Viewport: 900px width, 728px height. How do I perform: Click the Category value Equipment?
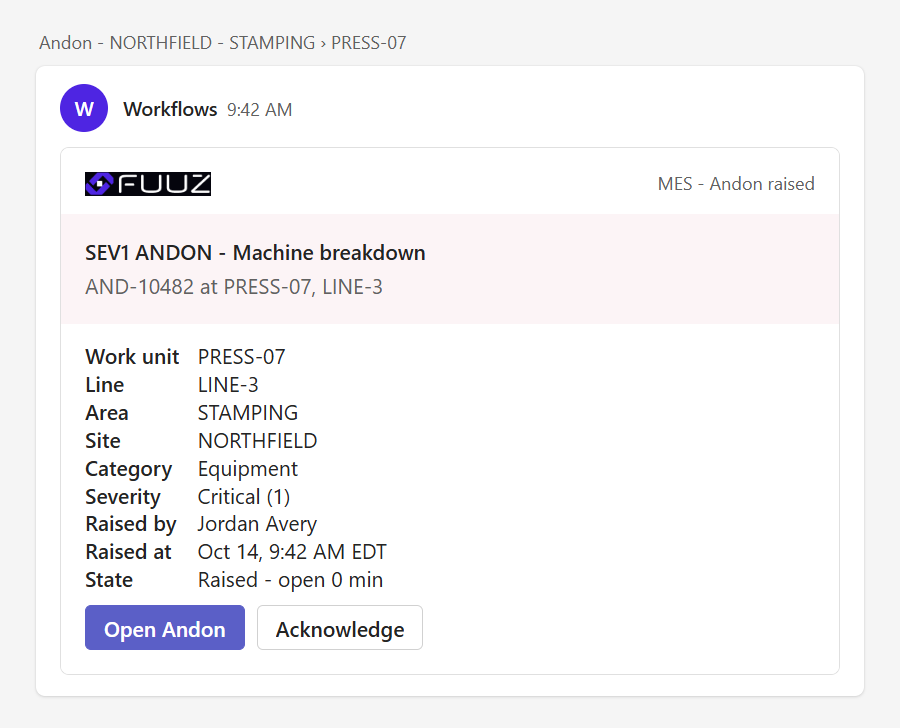[x=248, y=469]
